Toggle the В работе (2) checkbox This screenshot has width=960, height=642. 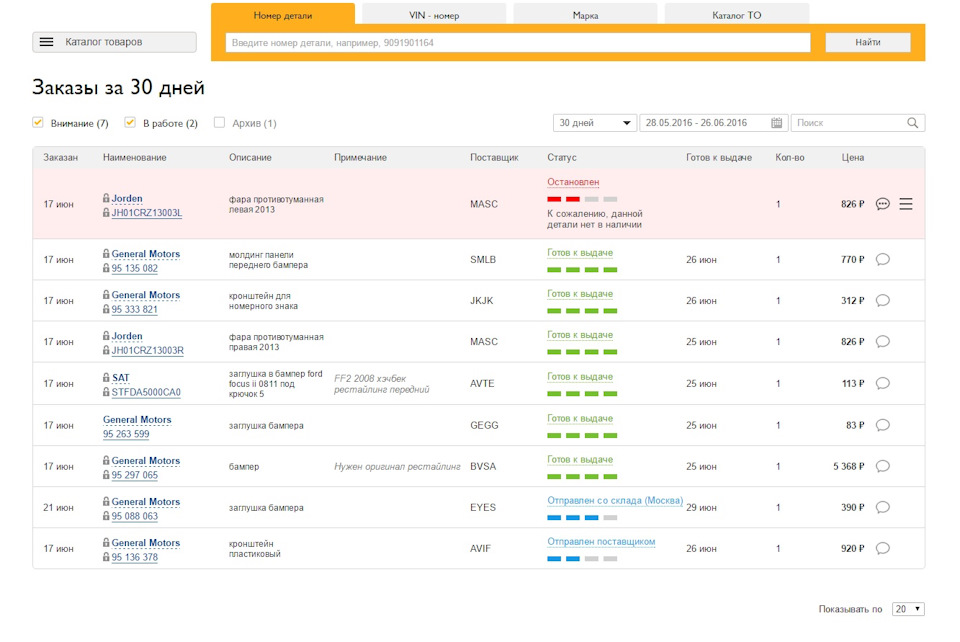[130, 122]
